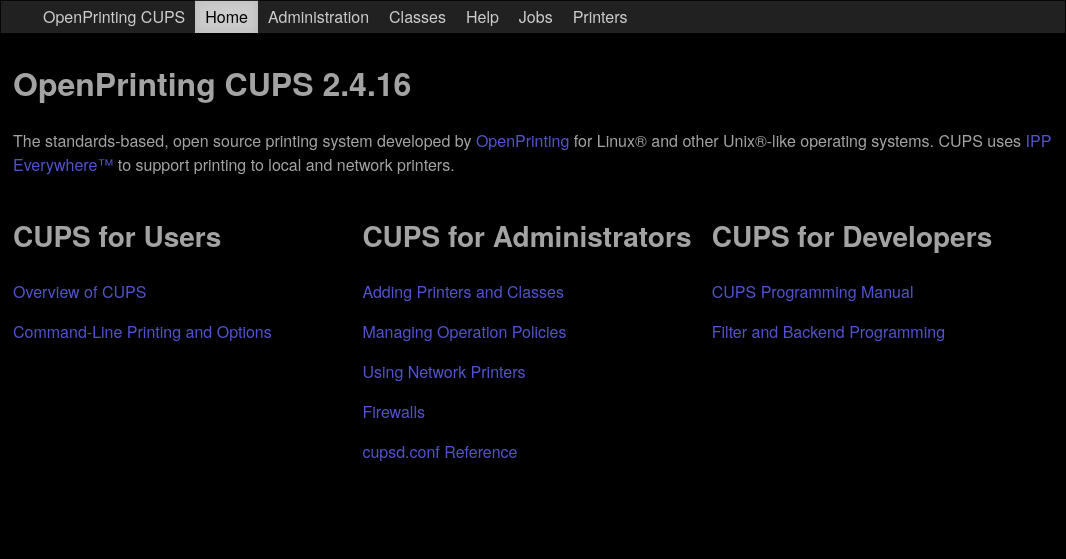Click the OpenPrinting CUPS 2.4.16 heading
This screenshot has width=1066, height=559.
point(212,86)
